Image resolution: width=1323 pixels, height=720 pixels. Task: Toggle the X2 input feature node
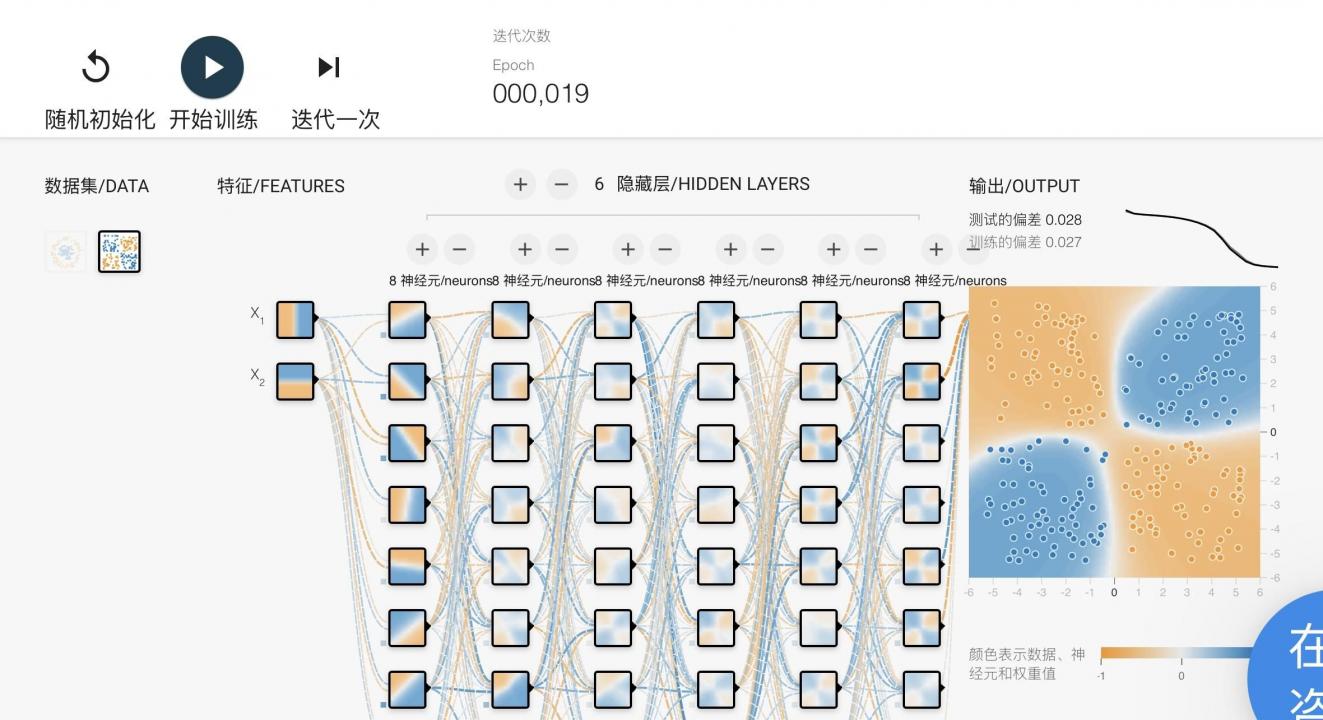point(295,381)
